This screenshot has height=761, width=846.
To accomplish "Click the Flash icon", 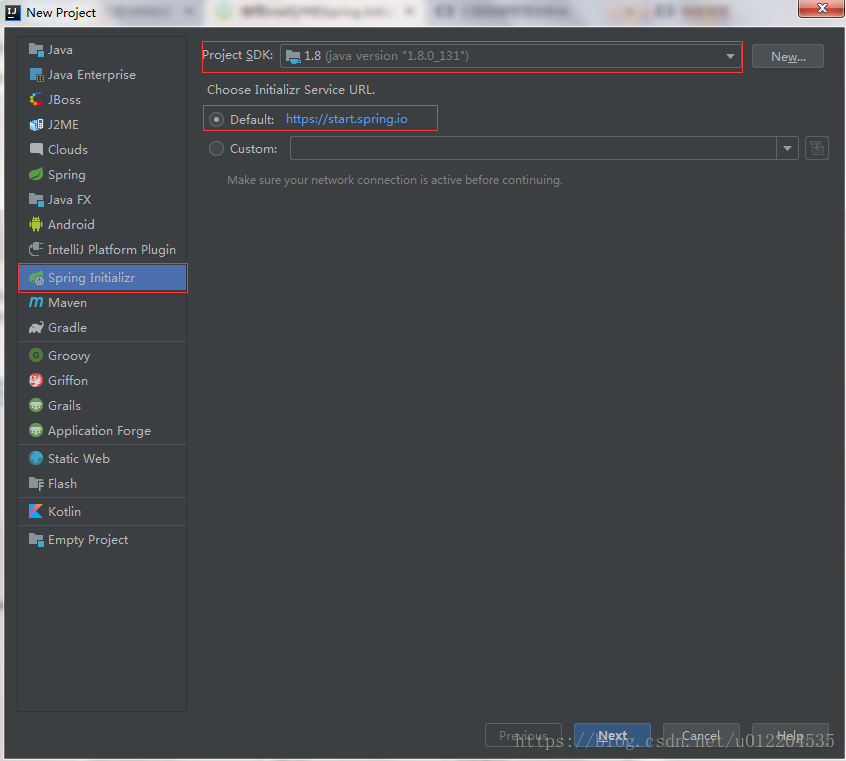I will tap(36, 484).
